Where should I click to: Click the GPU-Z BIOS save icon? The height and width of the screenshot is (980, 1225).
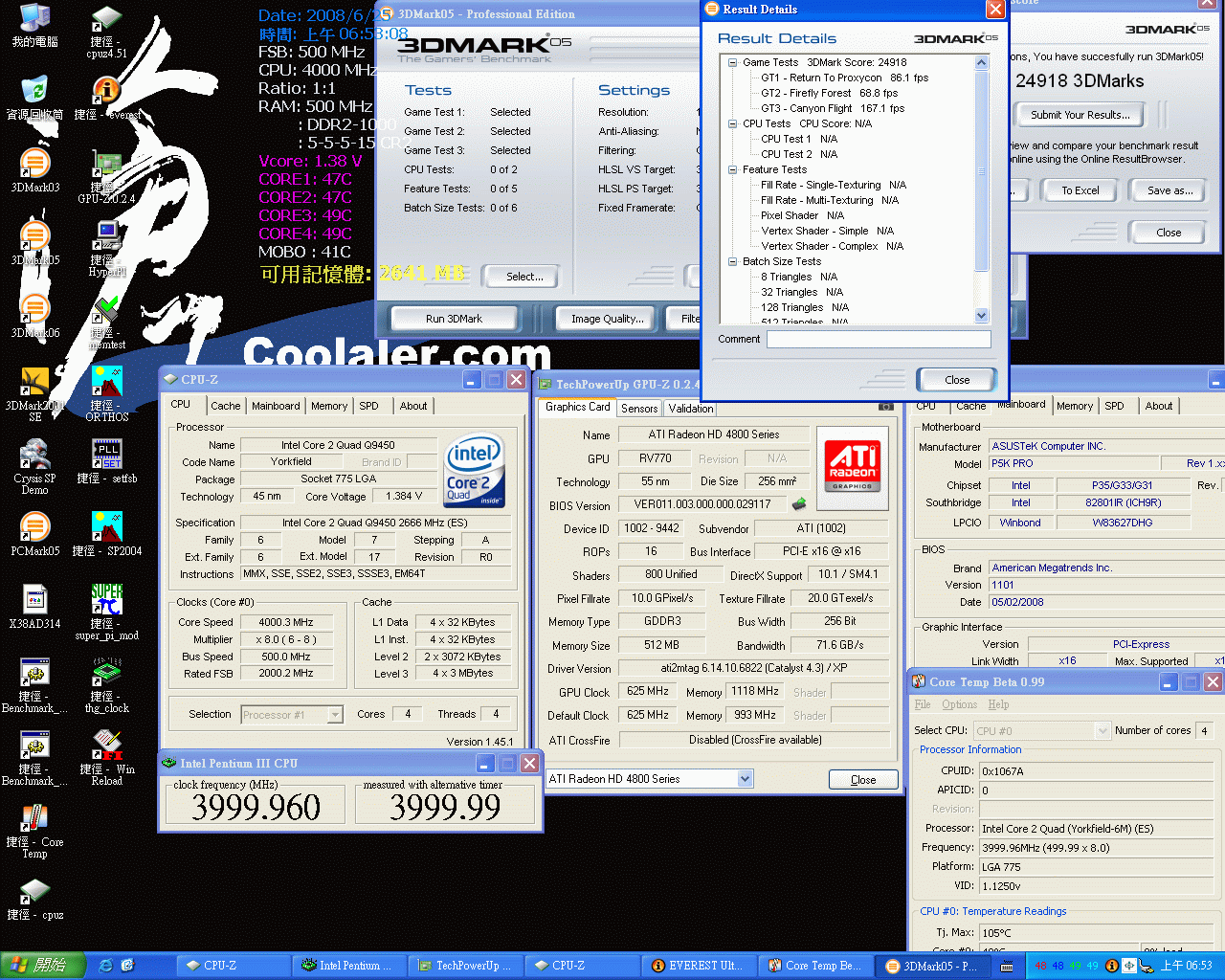[x=799, y=504]
